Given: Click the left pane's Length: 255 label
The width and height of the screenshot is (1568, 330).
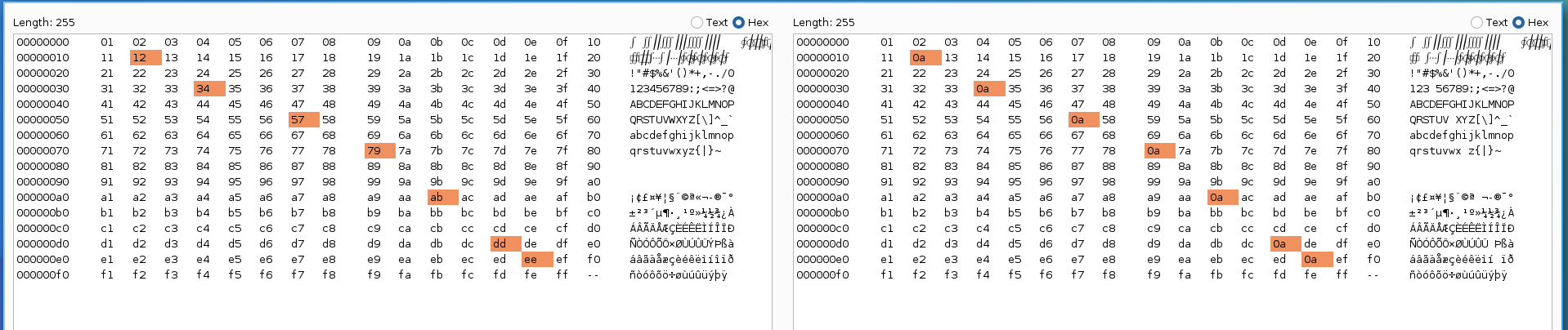Looking at the screenshot, I should (44, 23).
